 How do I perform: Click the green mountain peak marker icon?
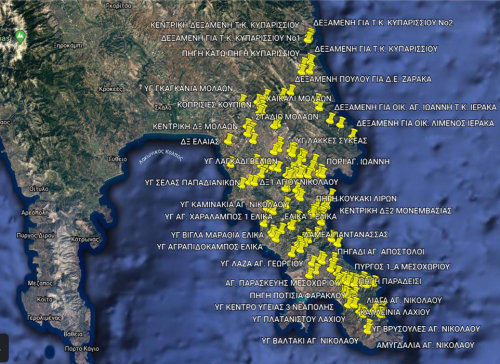pos(20,37)
